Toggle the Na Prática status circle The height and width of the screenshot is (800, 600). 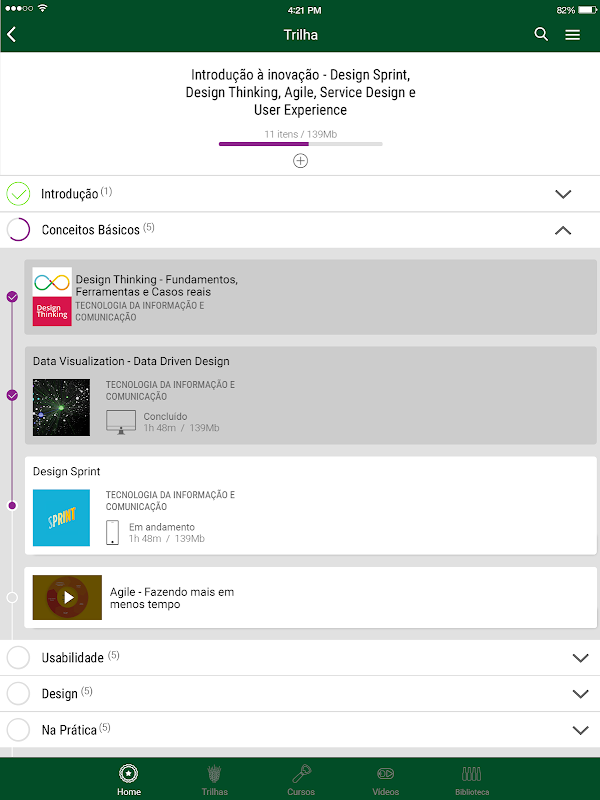pyautogui.click(x=19, y=730)
